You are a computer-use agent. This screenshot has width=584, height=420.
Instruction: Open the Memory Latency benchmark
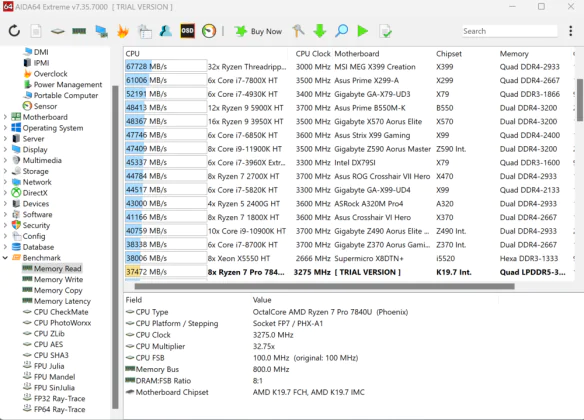pyautogui.click(x=62, y=300)
